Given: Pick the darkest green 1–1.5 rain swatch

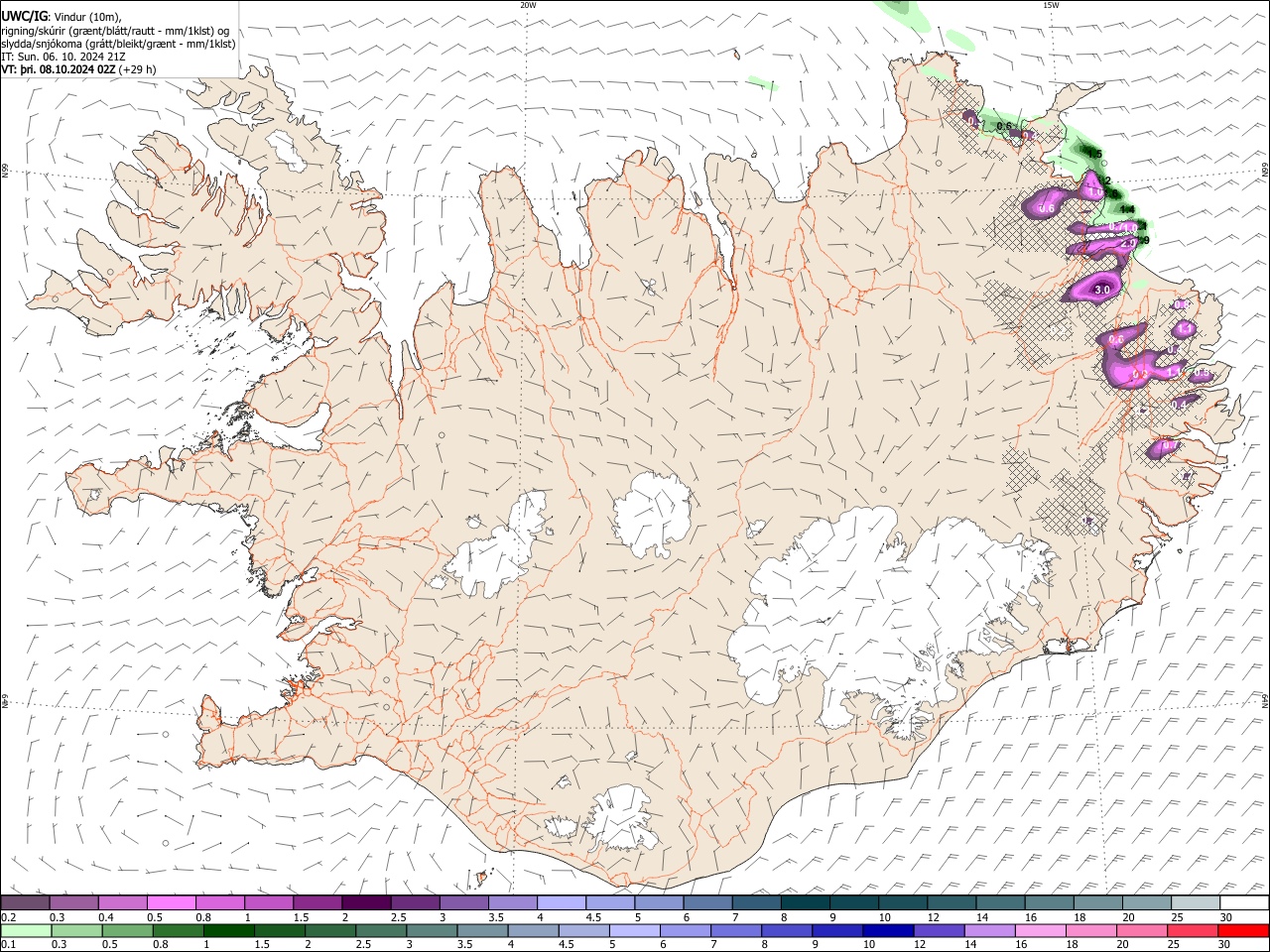Looking at the screenshot, I should [x=228, y=930].
